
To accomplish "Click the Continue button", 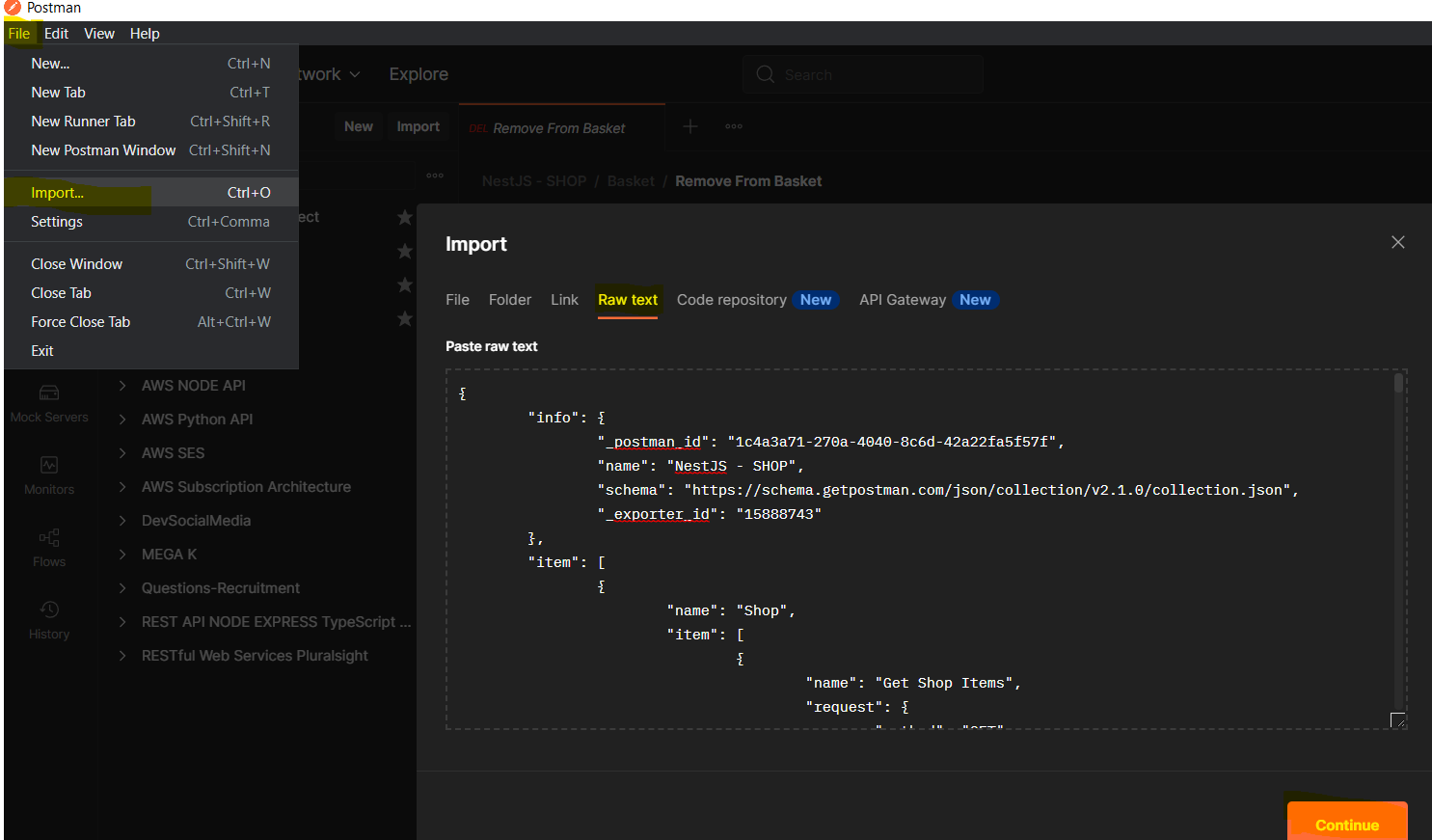I will pos(1347,825).
